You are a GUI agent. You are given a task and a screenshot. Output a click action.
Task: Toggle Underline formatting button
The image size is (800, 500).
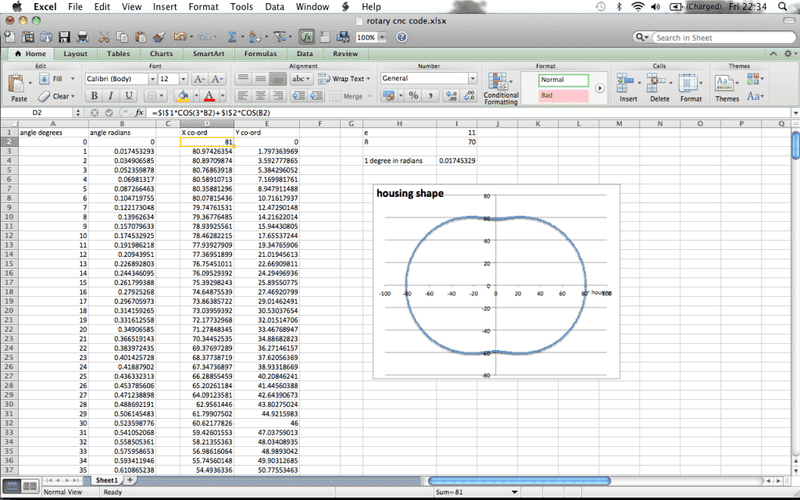pos(128,97)
